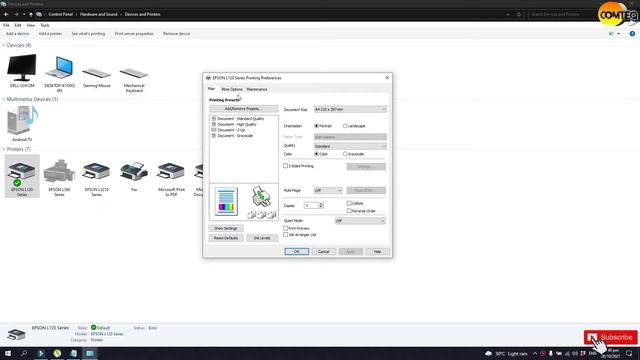The width and height of the screenshot is (640, 360).
Task: Open the Tools menu
Action: tap(45, 25)
